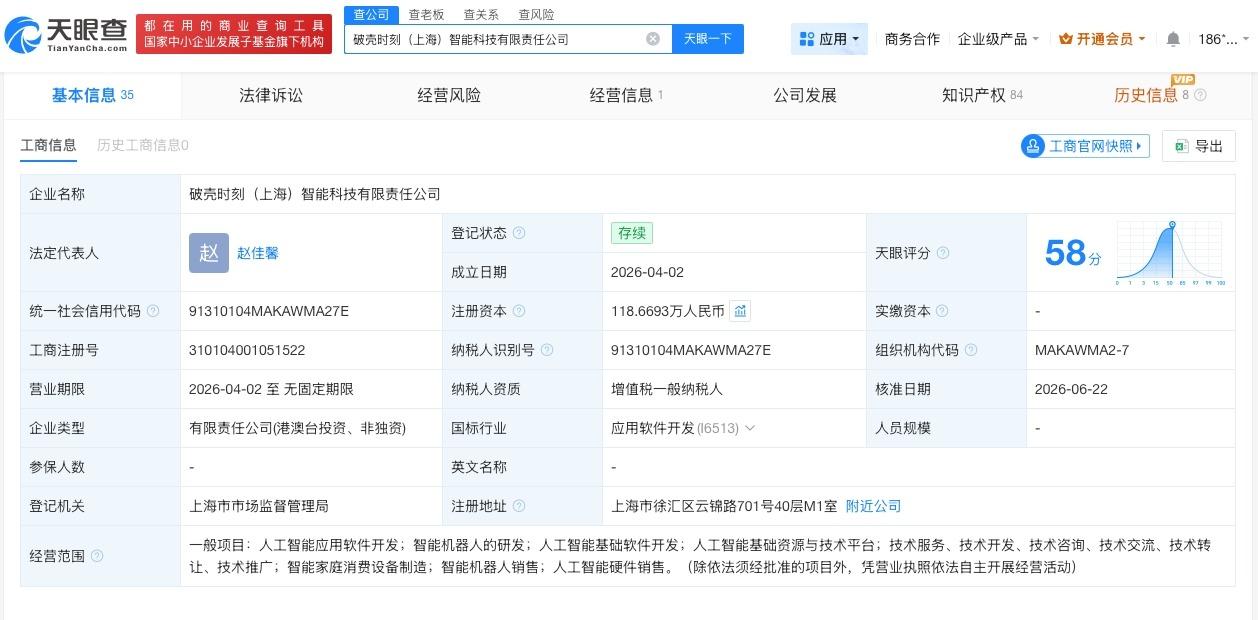Click the help icon next to 历史信息
Screen dimensions: 1258x620
click(x=1200, y=95)
